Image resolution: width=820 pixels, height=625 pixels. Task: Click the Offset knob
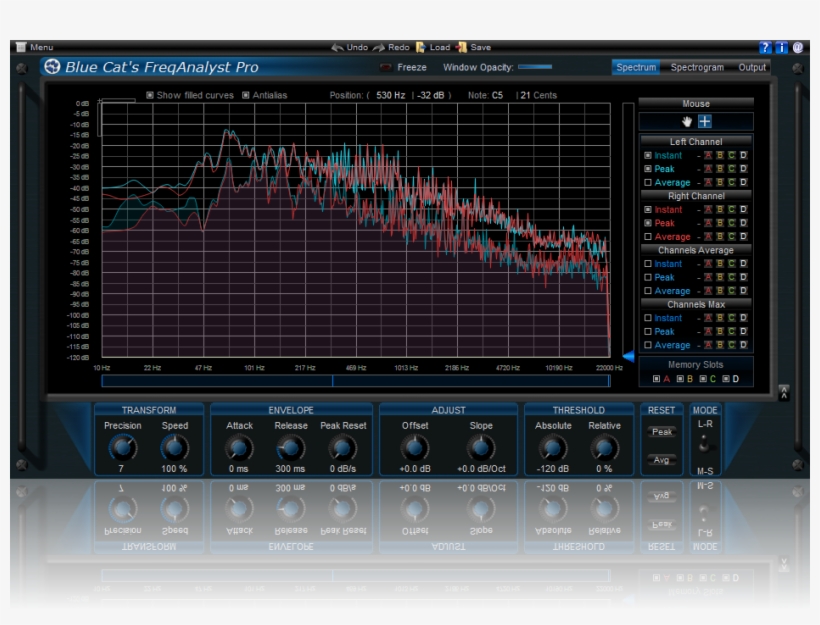pyautogui.click(x=415, y=448)
